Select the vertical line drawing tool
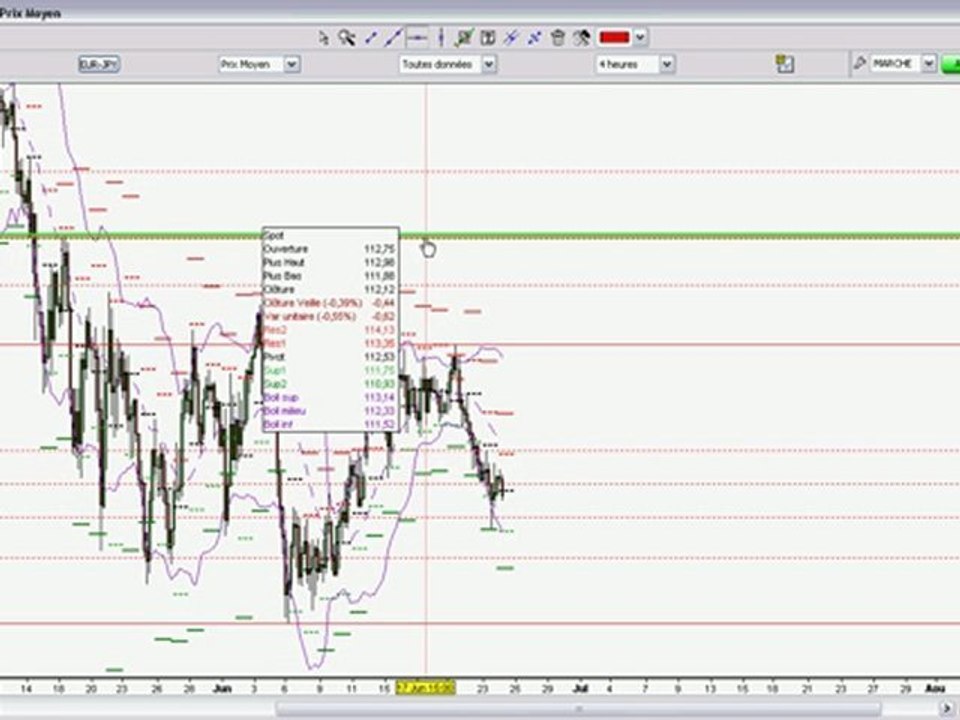 pyautogui.click(x=441, y=38)
